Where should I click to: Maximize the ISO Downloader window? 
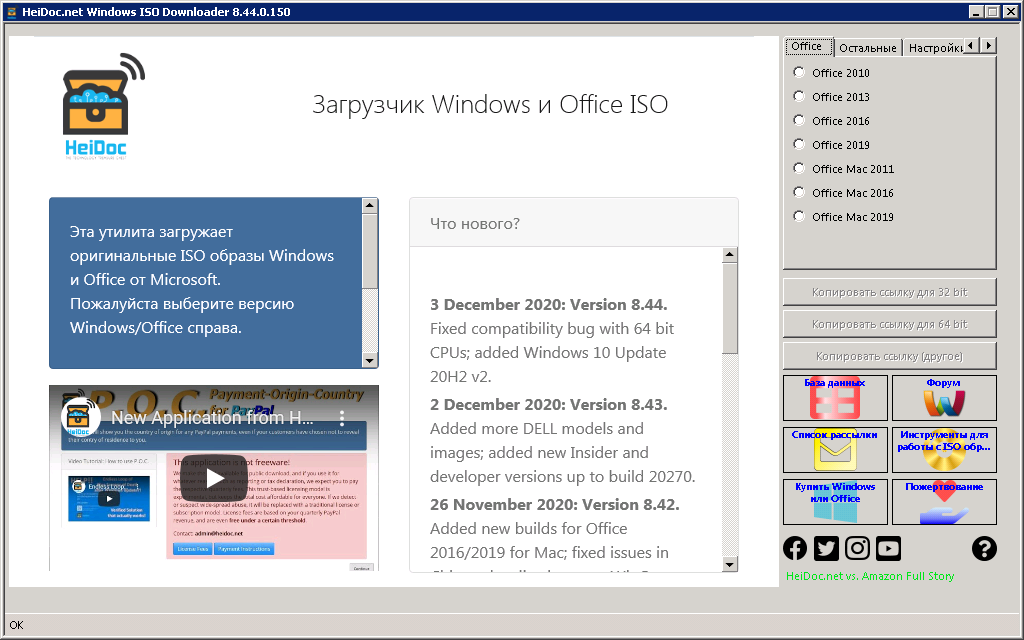993,12
